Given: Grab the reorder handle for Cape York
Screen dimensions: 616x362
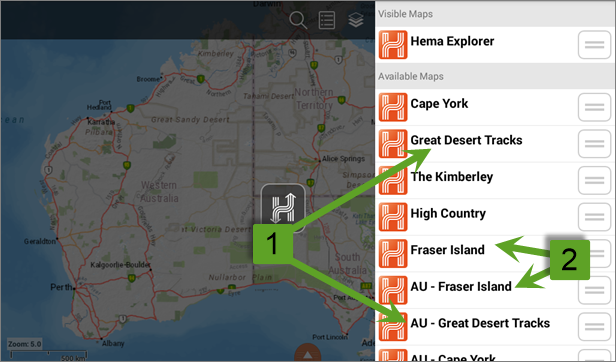Looking at the screenshot, I should point(594,107).
